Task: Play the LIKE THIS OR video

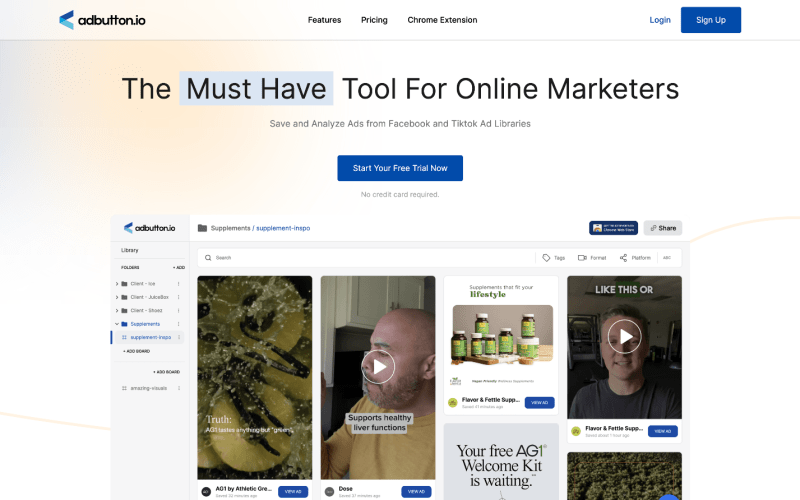Action: tap(624, 336)
